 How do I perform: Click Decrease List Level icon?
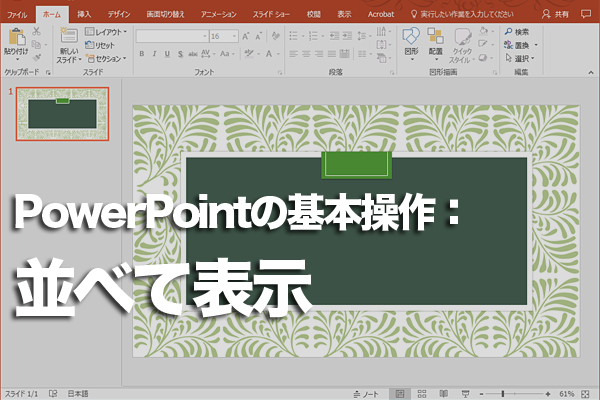[334, 36]
